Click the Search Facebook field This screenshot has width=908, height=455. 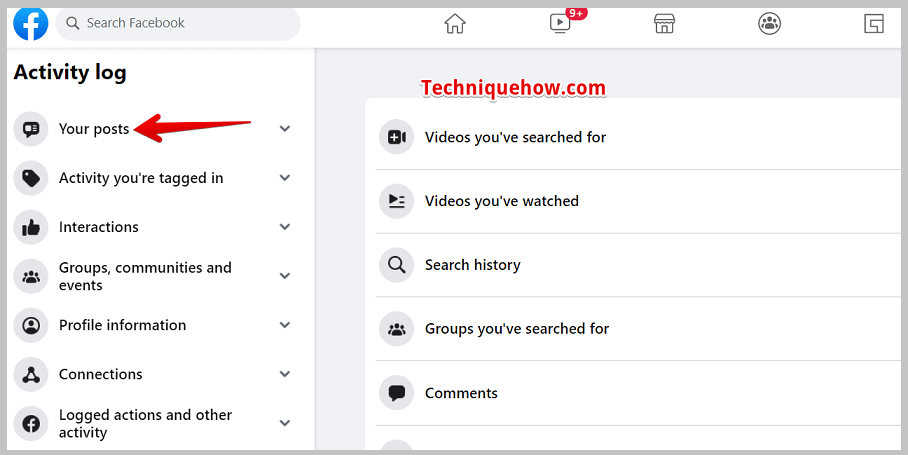(178, 24)
